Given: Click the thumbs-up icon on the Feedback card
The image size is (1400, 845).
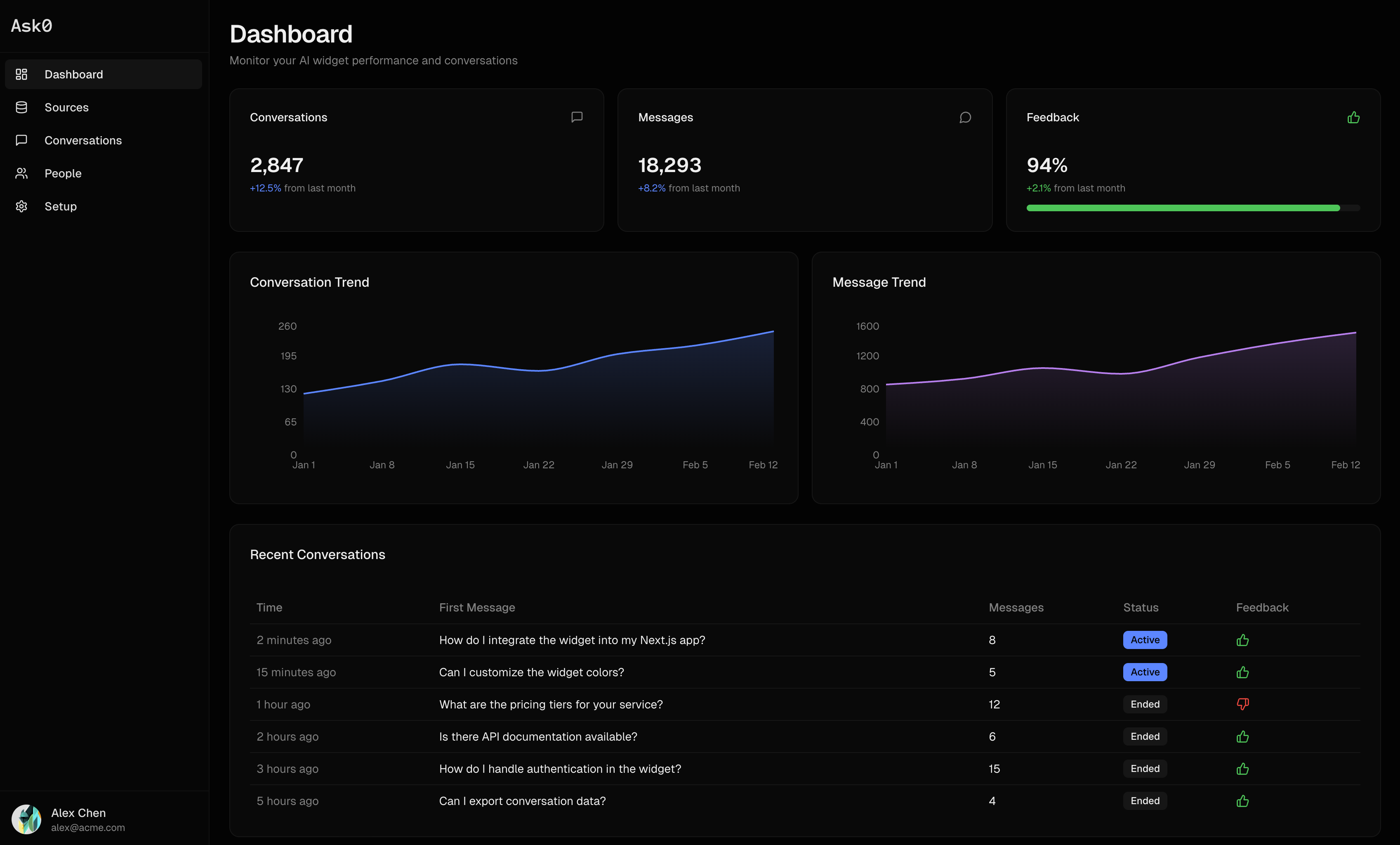Looking at the screenshot, I should 1354,117.
